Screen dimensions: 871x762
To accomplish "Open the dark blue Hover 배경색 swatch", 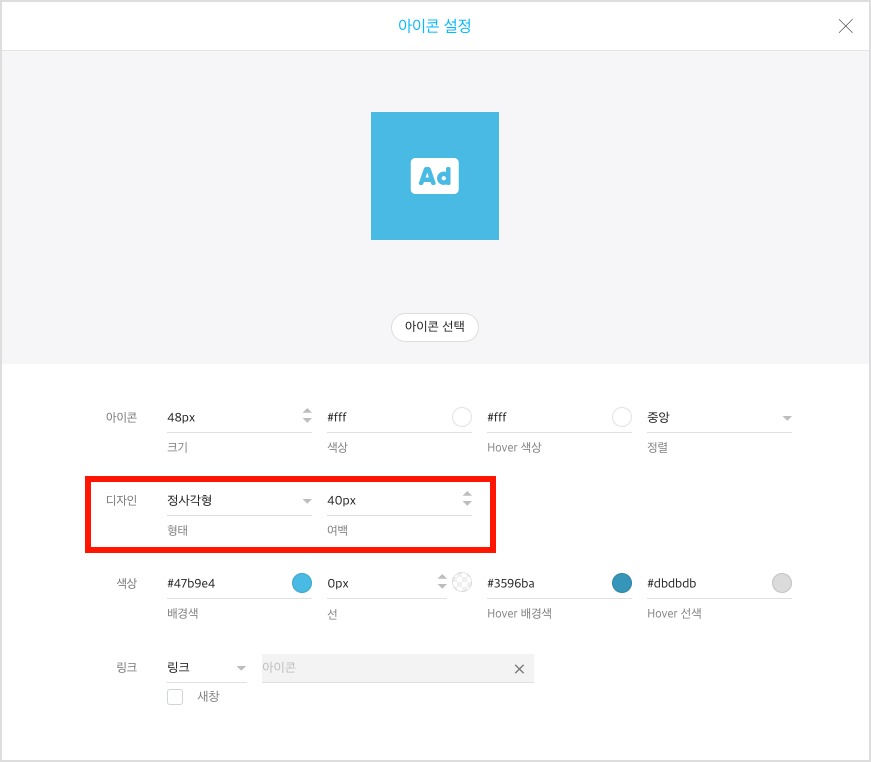I will (x=622, y=583).
